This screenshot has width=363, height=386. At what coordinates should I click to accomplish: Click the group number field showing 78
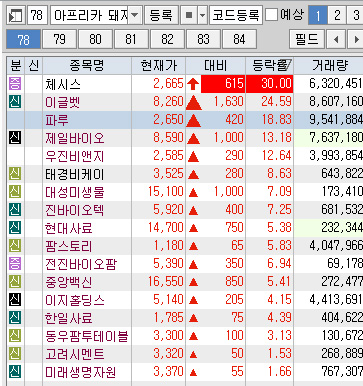[x=37, y=15]
